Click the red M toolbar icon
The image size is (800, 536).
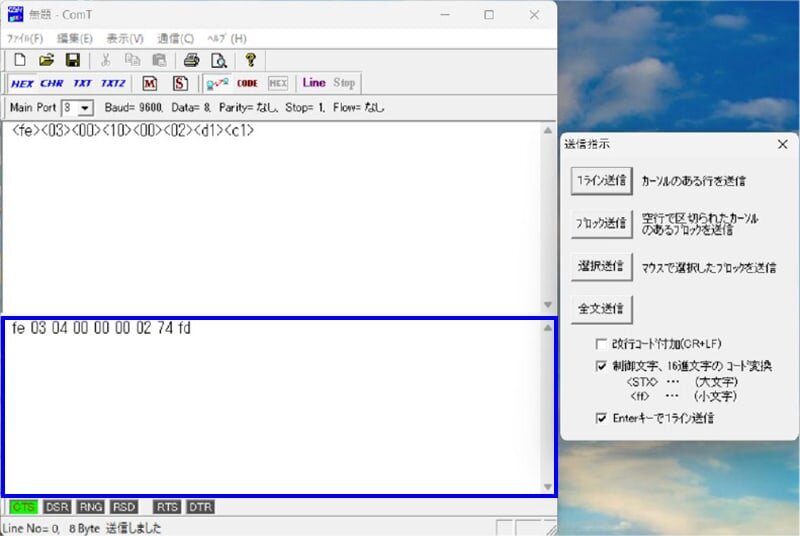150,83
